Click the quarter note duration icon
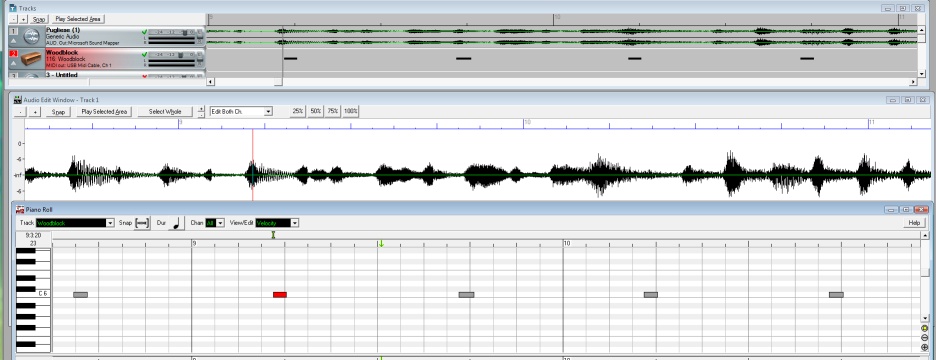The width and height of the screenshot is (936, 360). pyautogui.click(x=176, y=223)
